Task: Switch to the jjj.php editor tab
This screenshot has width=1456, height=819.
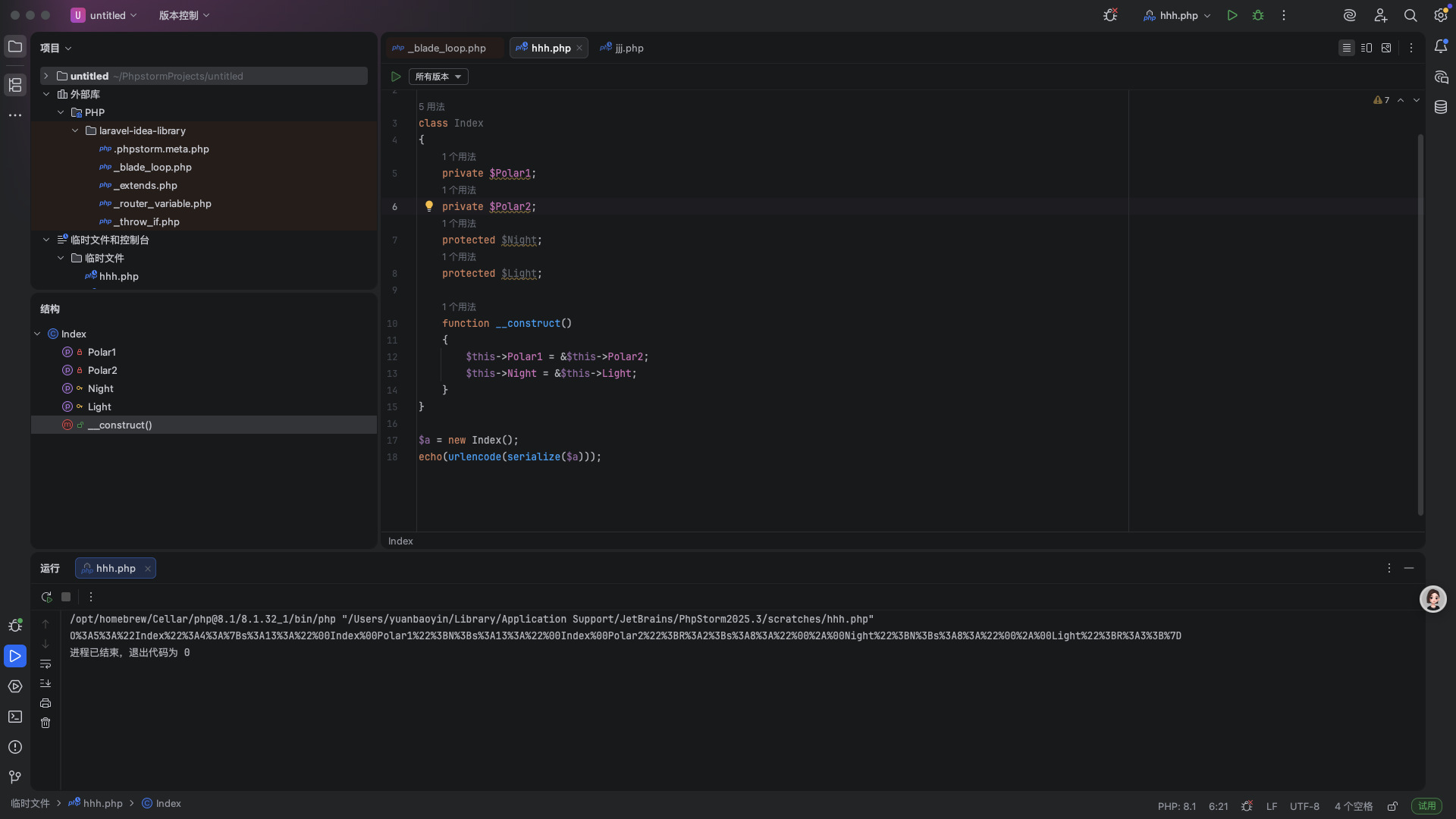Action: pos(622,48)
